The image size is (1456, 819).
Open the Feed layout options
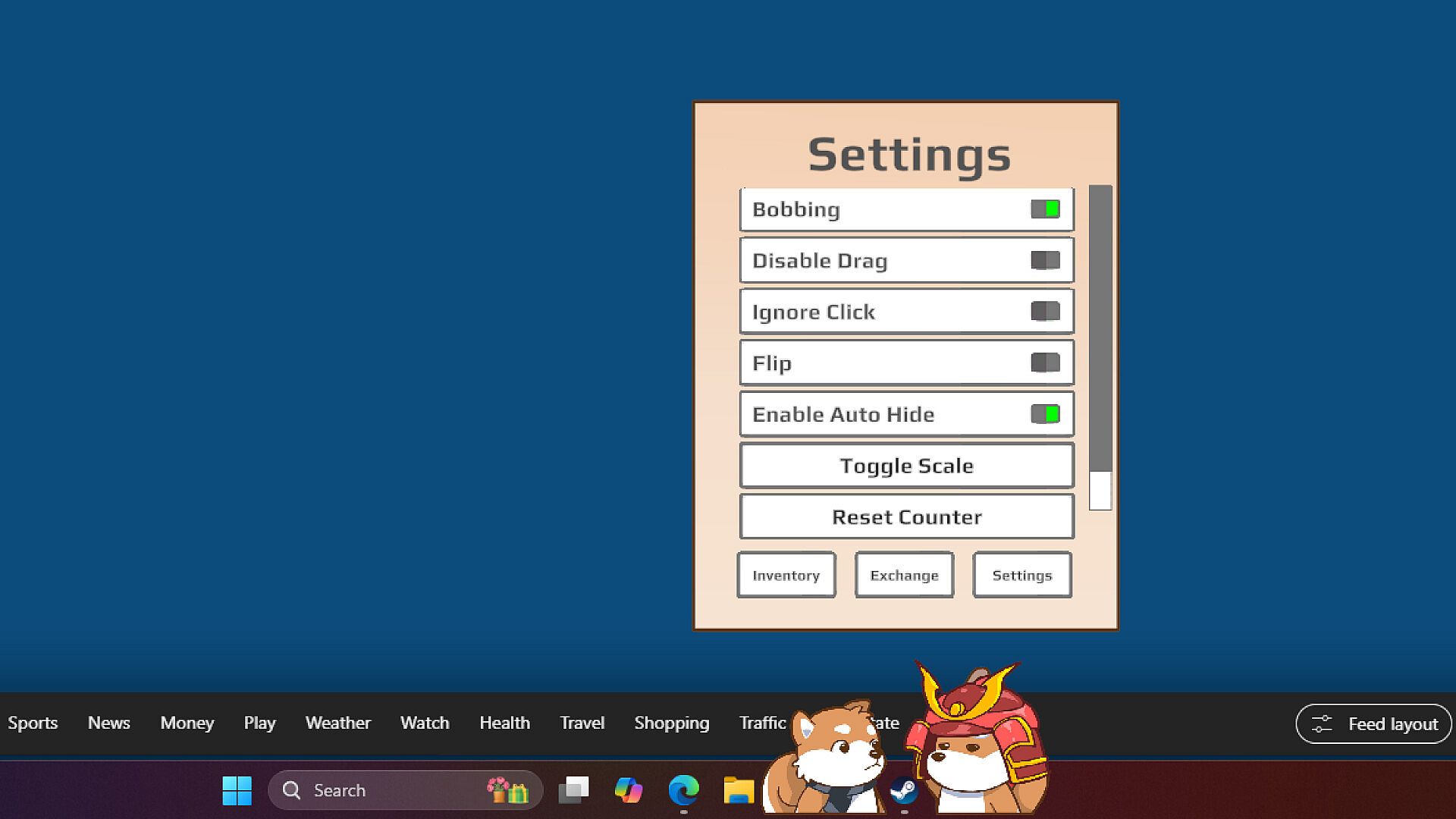tap(1373, 723)
